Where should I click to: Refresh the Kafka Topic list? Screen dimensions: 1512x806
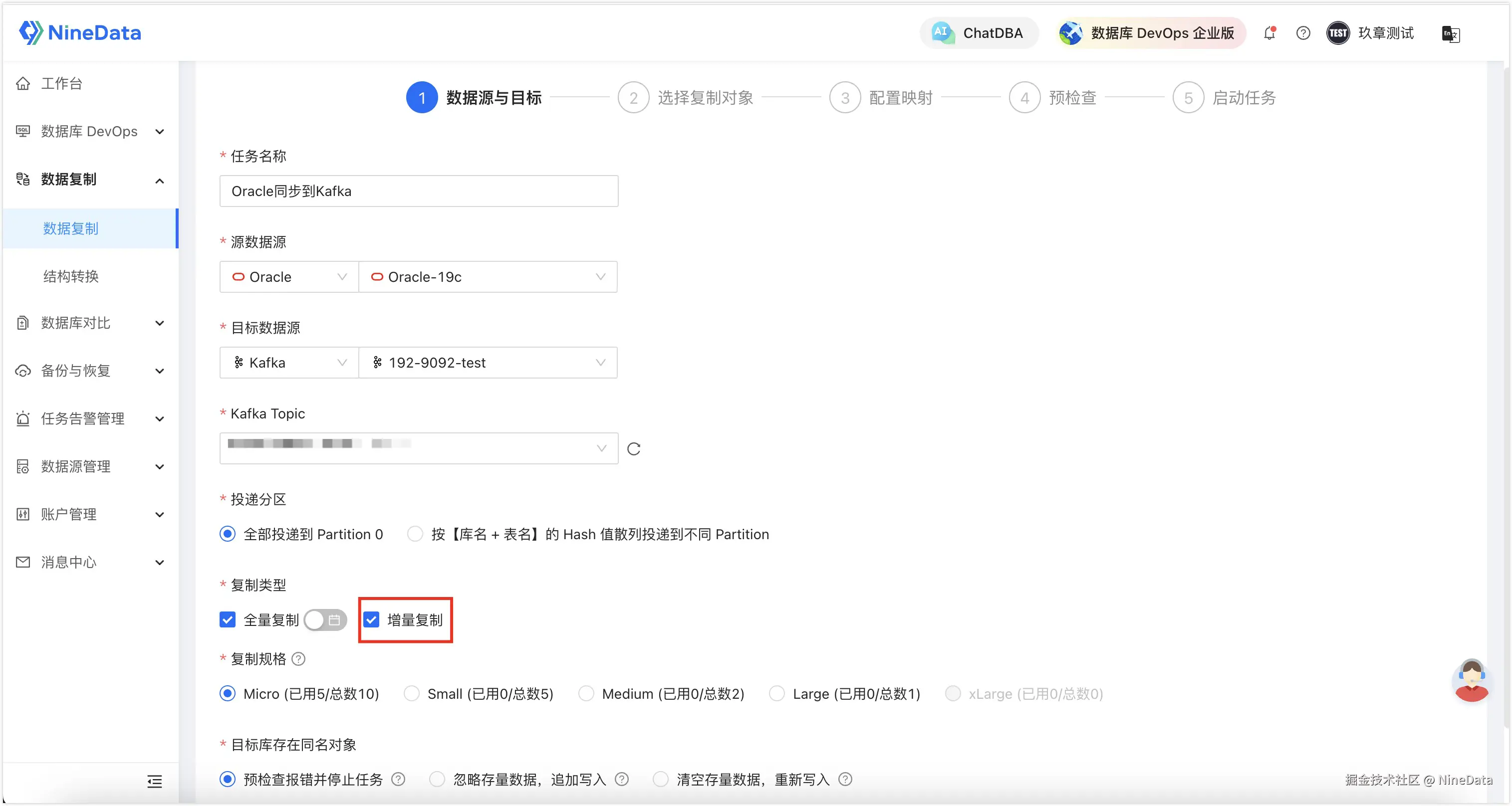633,449
